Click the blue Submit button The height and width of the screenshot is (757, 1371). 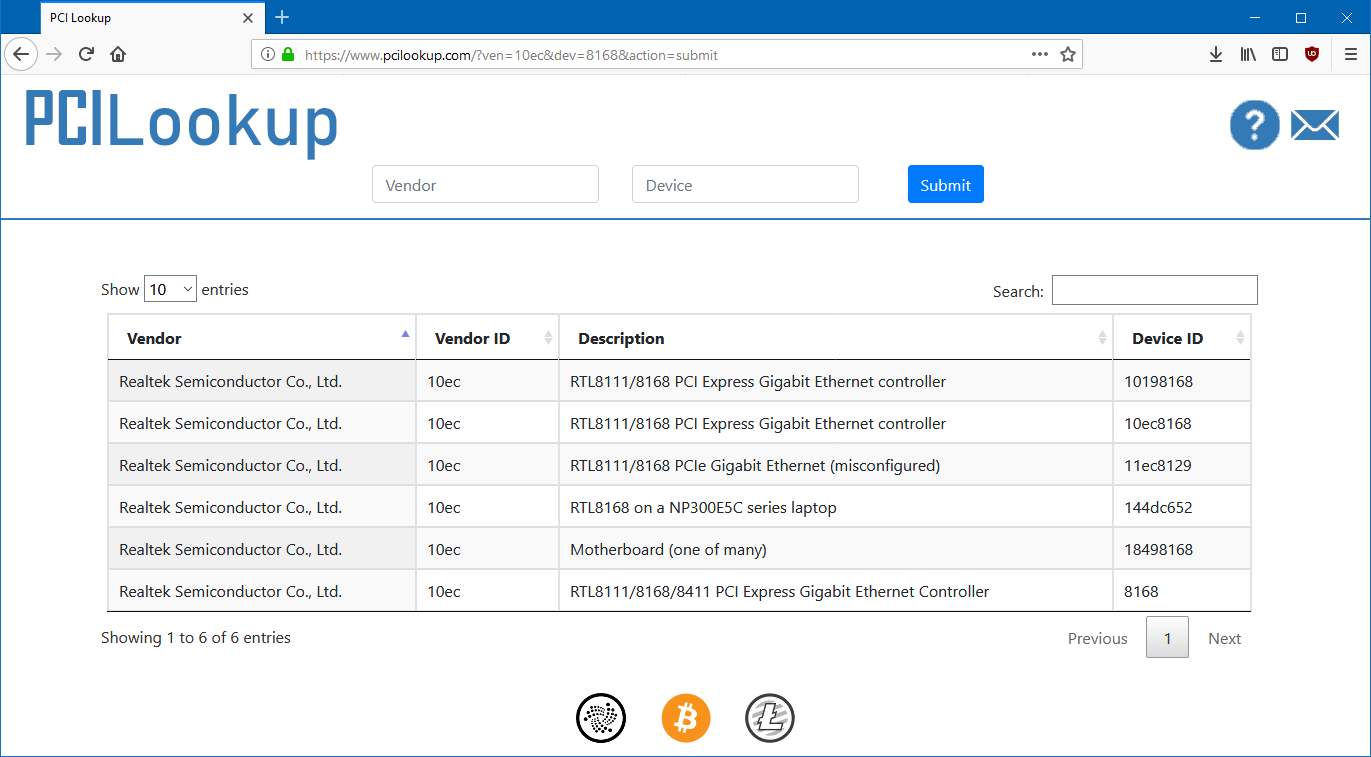tap(946, 184)
